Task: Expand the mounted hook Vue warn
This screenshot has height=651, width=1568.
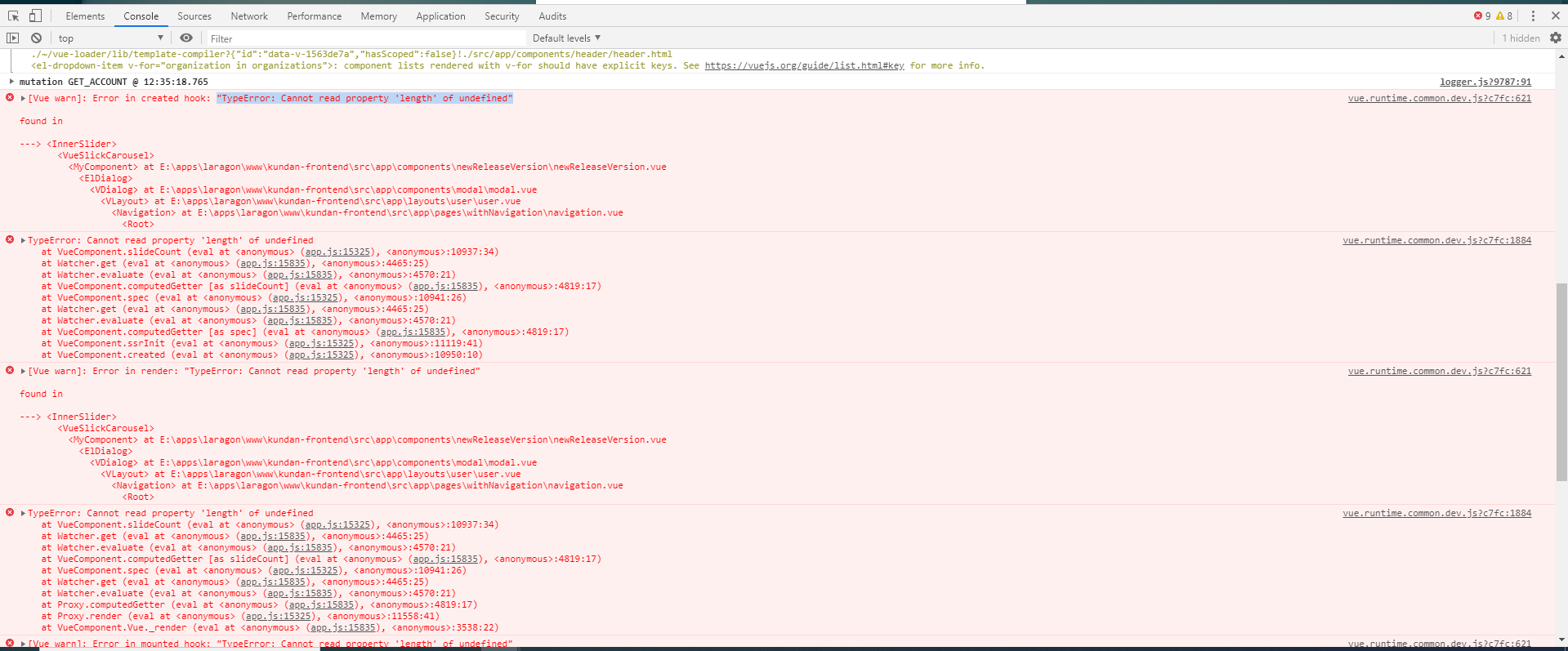Action: [23, 644]
